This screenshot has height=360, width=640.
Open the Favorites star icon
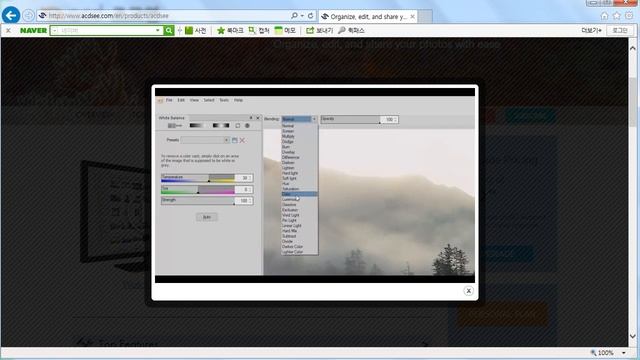pyautogui.click(x=616, y=16)
